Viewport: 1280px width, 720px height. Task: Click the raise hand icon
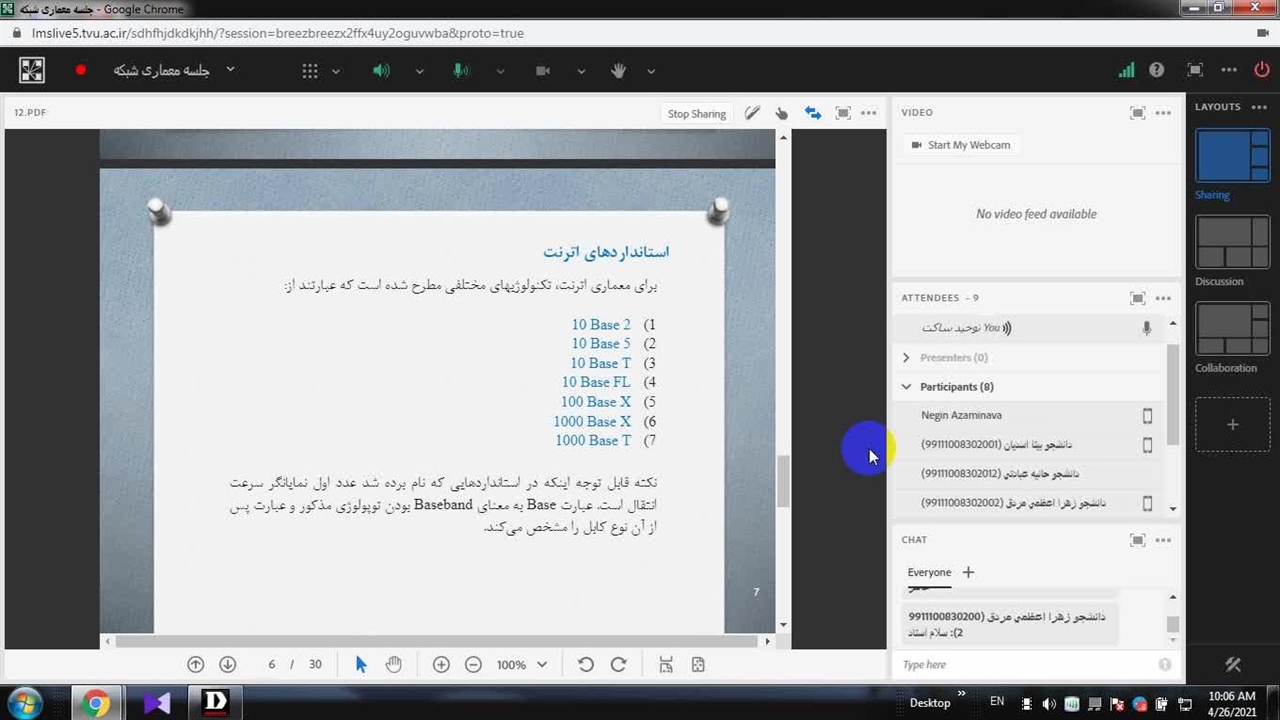pyautogui.click(x=618, y=70)
